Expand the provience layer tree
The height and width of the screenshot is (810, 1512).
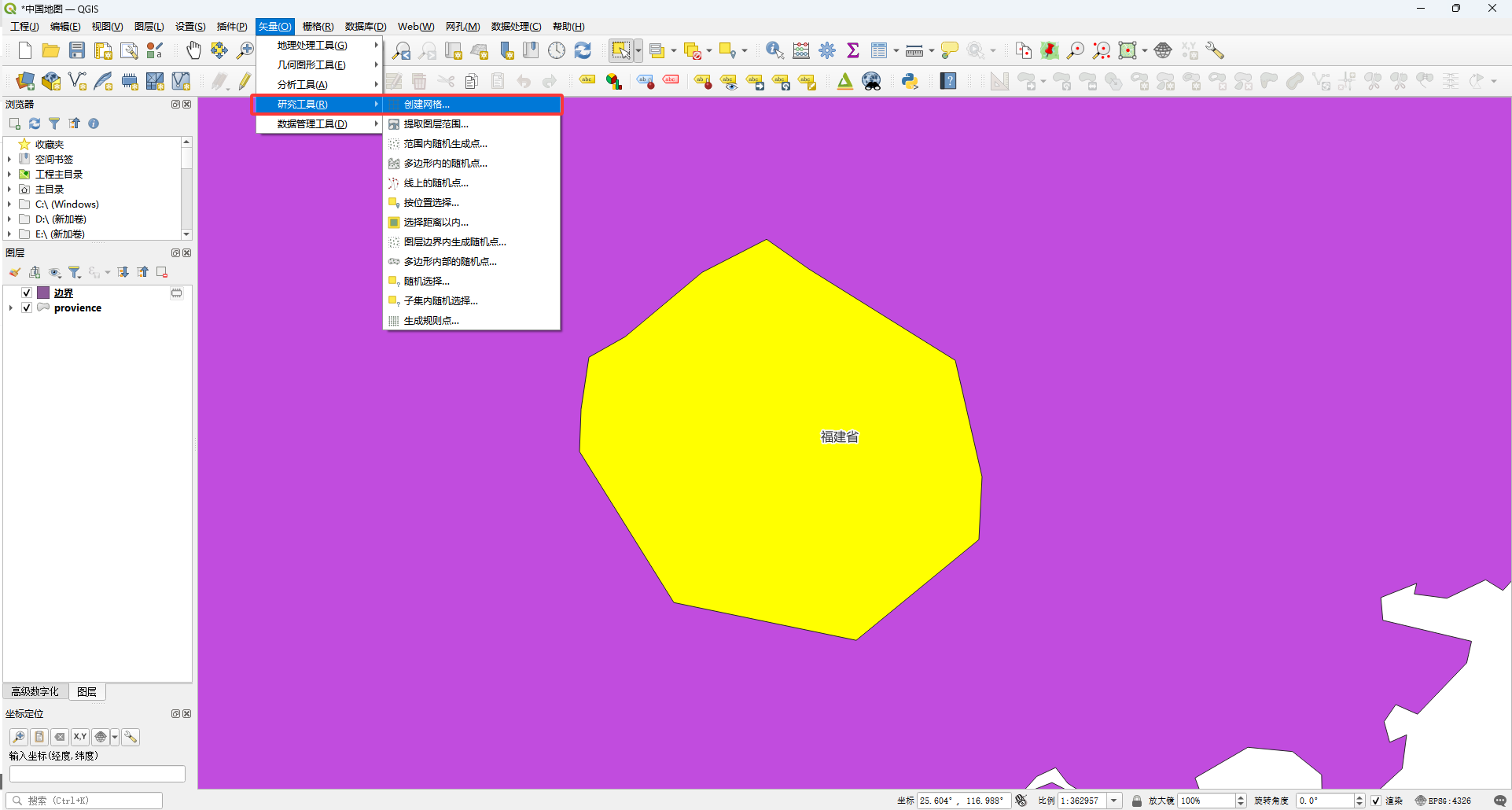(10, 307)
